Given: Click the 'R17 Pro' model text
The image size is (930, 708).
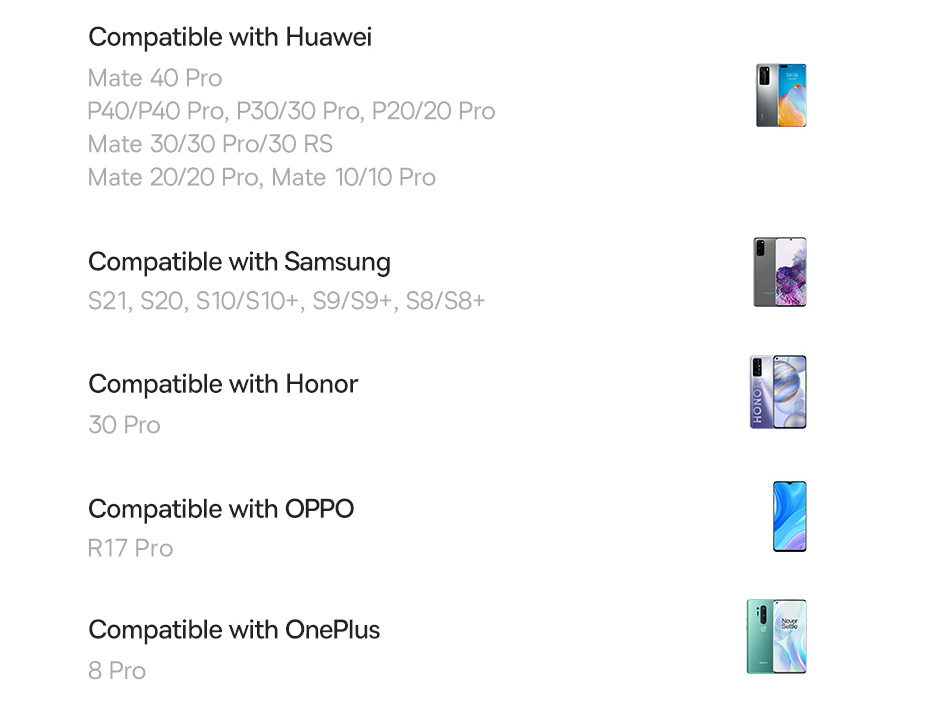Looking at the screenshot, I should [130, 548].
